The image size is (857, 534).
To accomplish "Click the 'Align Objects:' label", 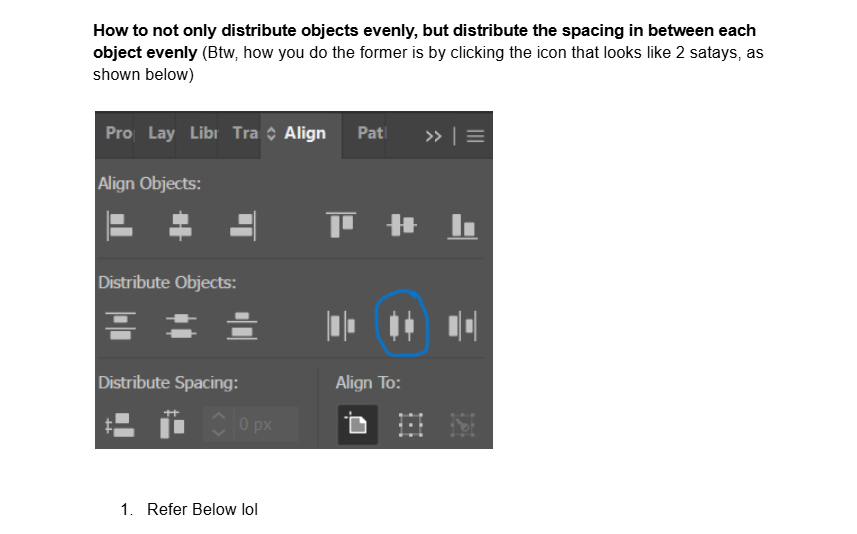I will pyautogui.click(x=149, y=184).
